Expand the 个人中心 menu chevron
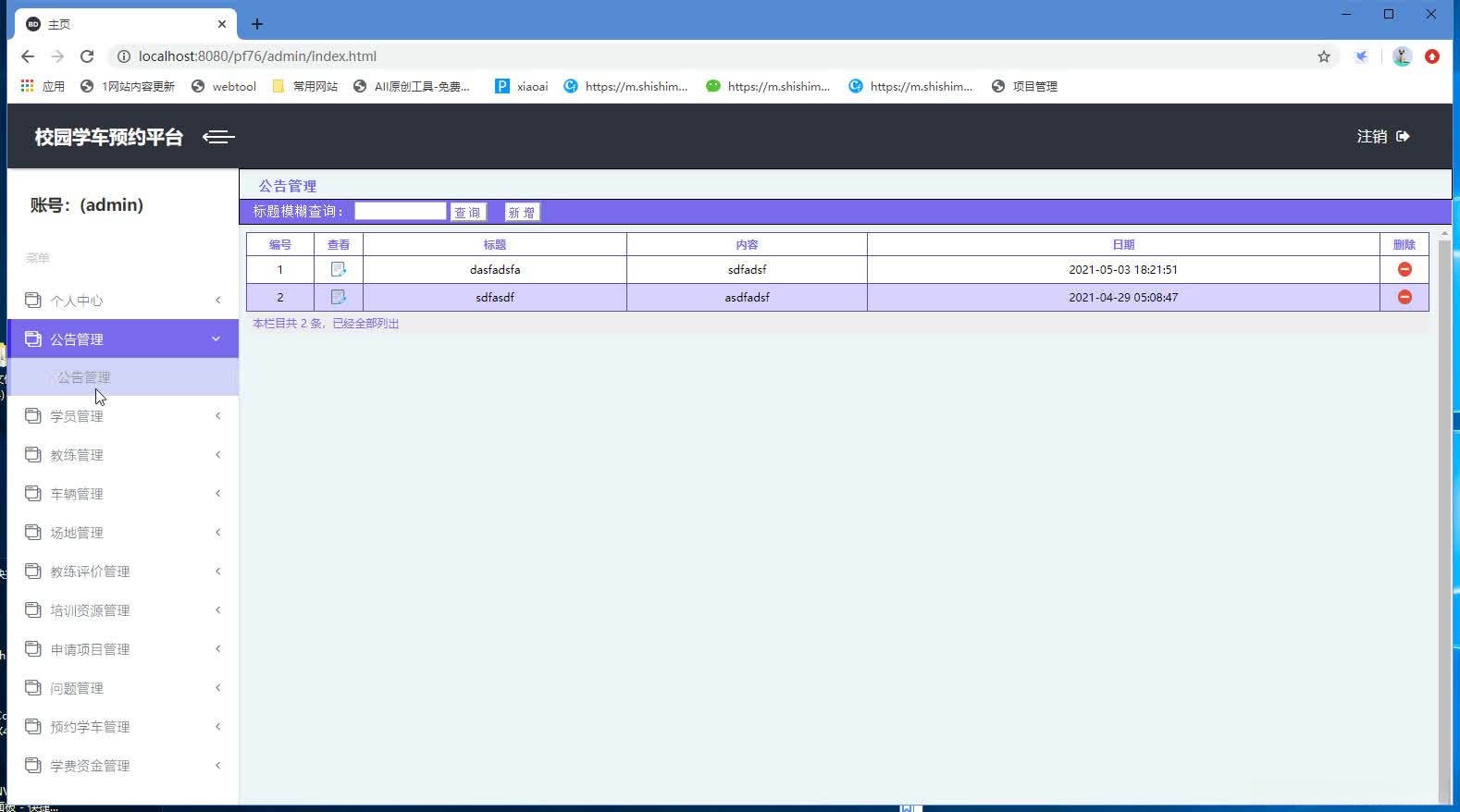This screenshot has width=1460, height=812. [x=217, y=300]
